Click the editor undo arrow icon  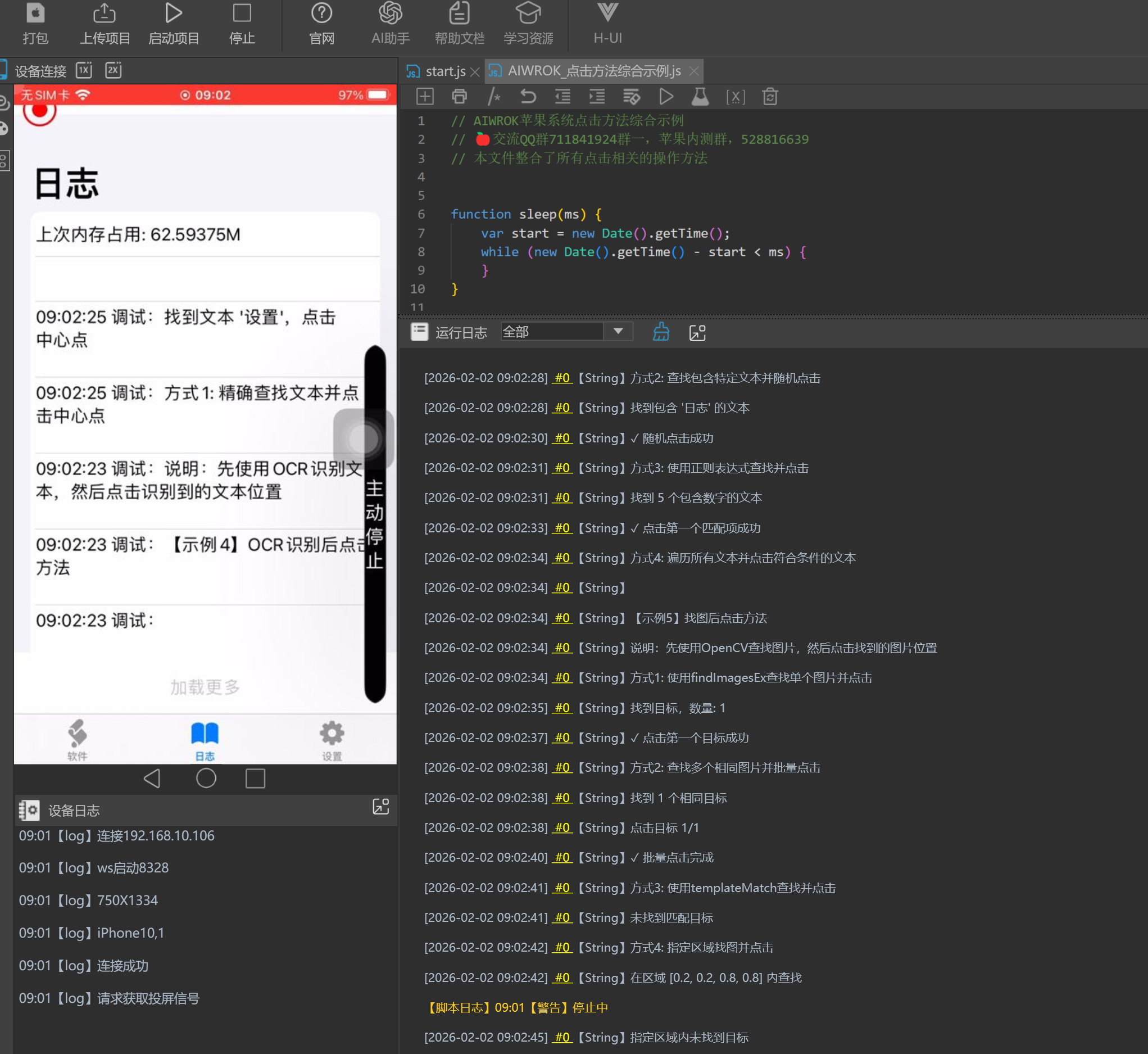(x=528, y=96)
